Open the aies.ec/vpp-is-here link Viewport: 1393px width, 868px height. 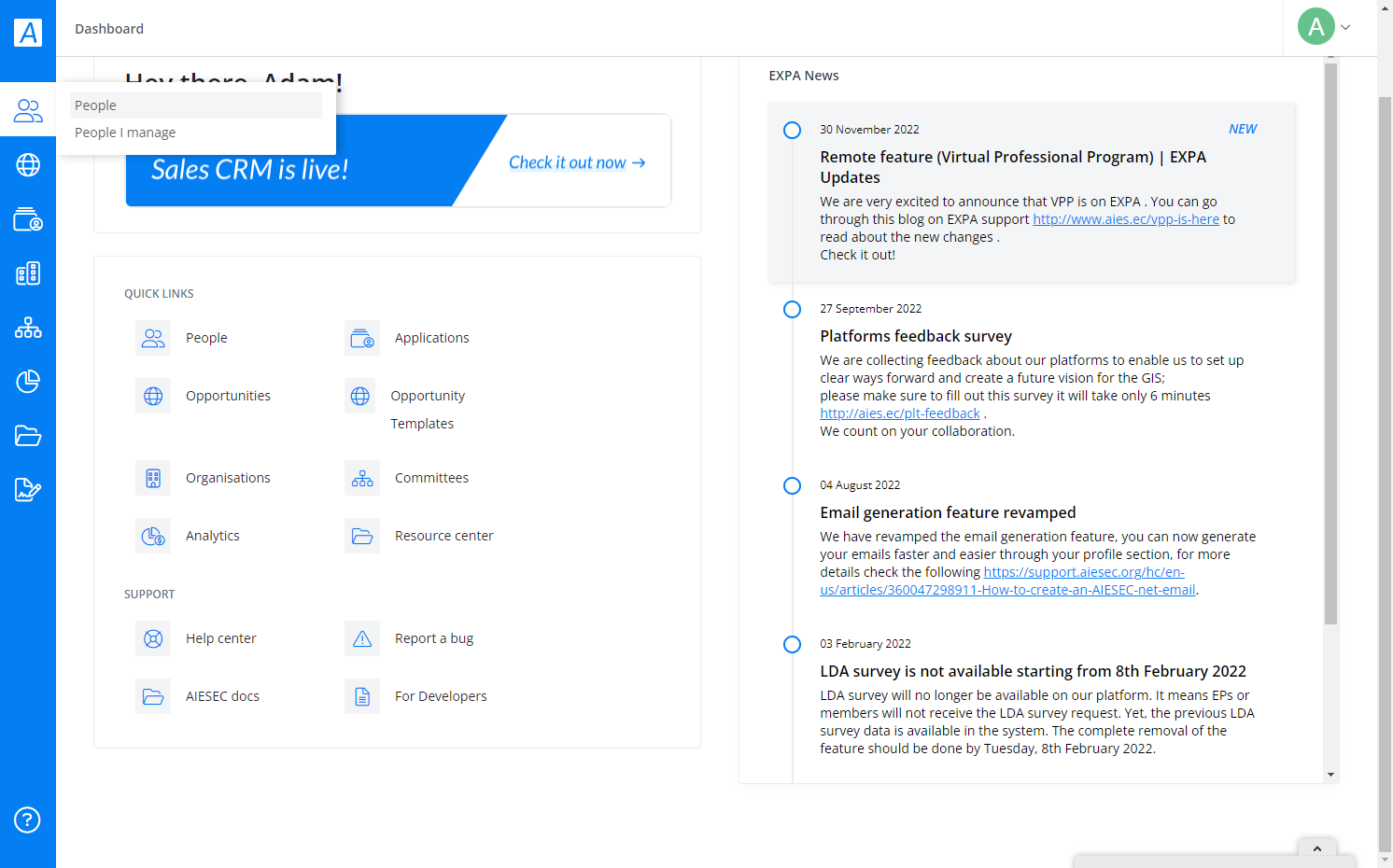click(x=1126, y=219)
